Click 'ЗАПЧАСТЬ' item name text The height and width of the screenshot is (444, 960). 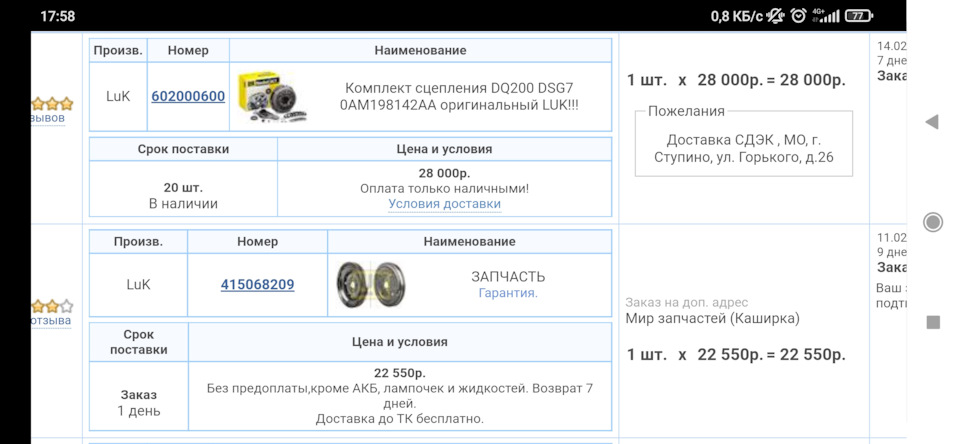click(508, 277)
